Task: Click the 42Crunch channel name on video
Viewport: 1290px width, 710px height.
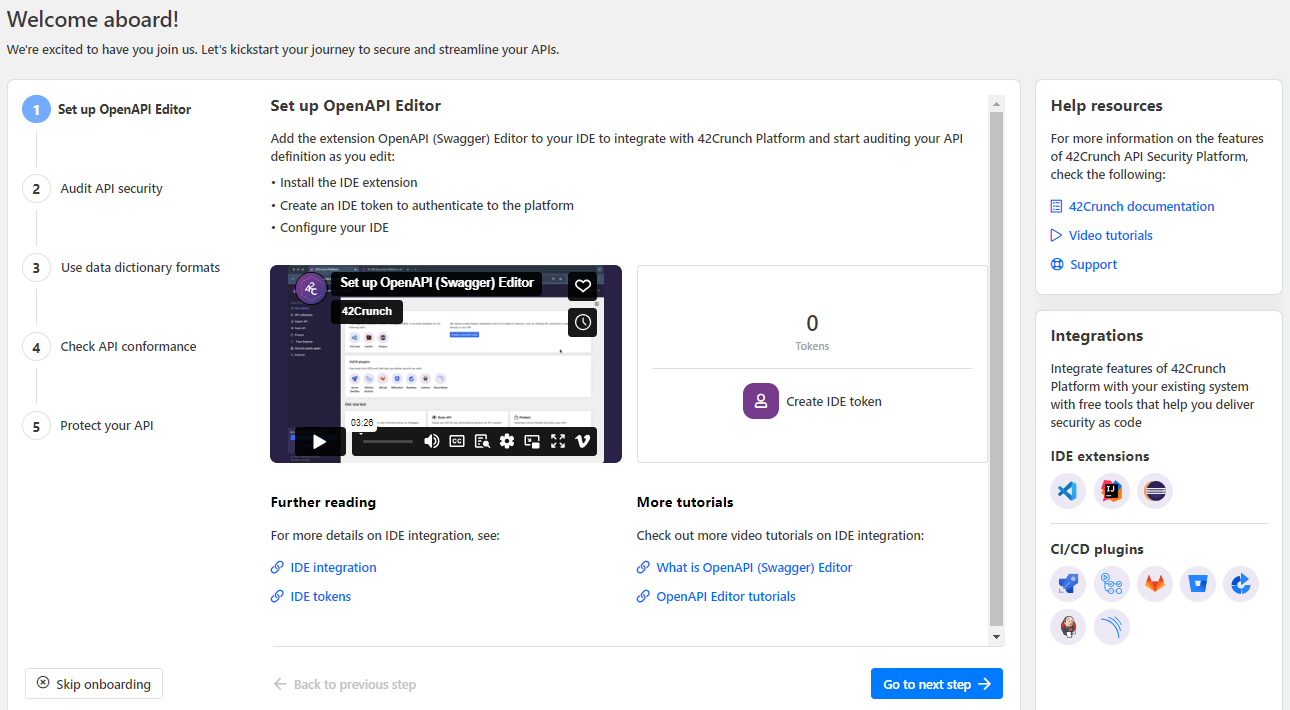Action: coord(367,311)
